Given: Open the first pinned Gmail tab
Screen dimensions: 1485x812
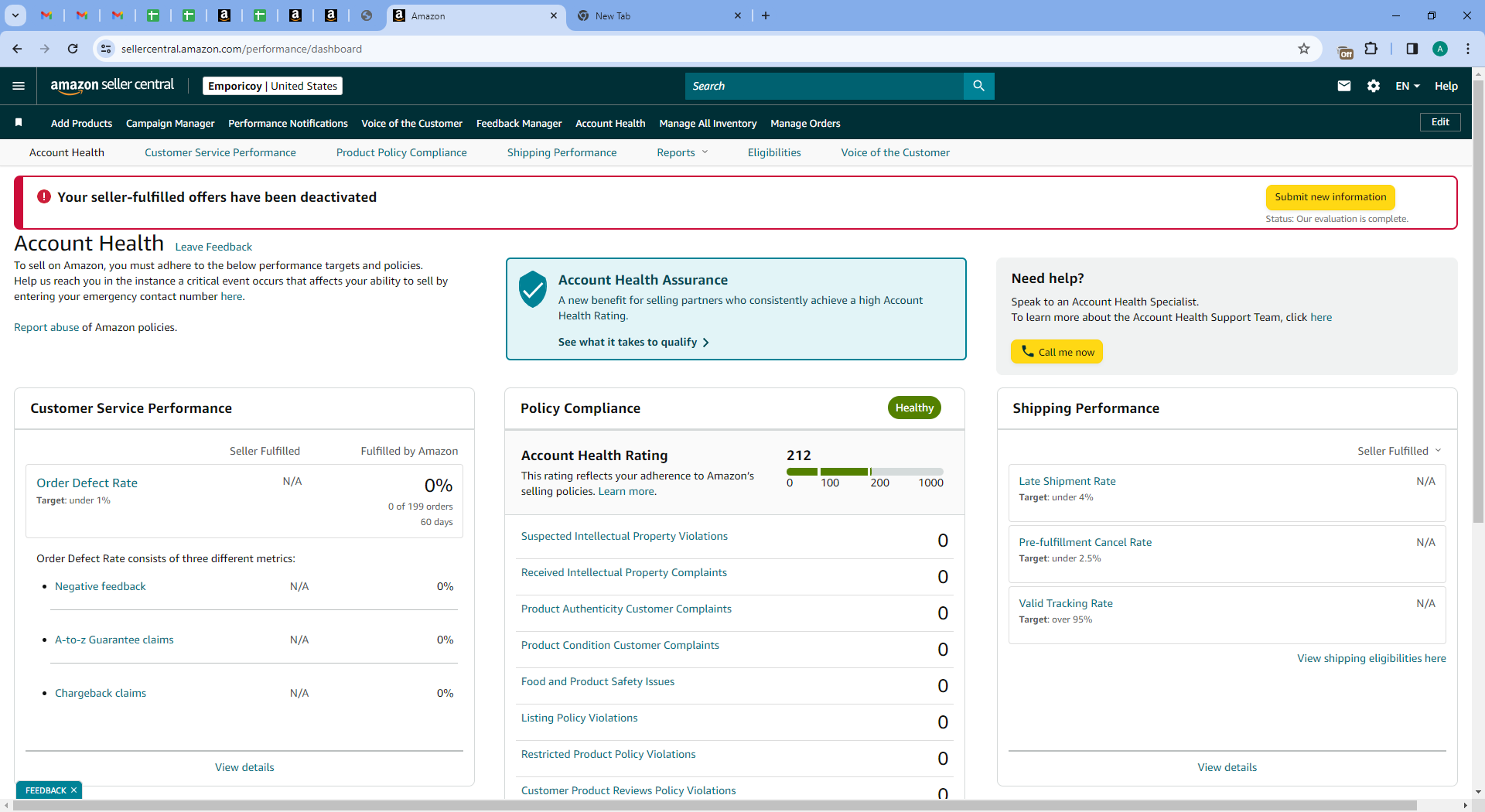Looking at the screenshot, I should click(x=46, y=15).
